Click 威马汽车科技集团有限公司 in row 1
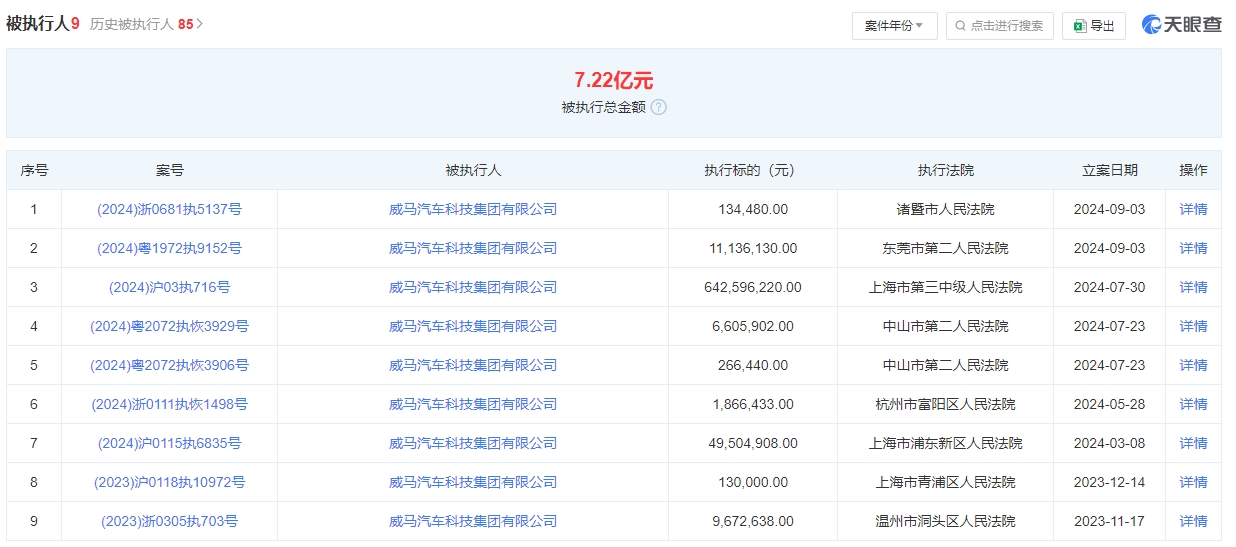The image size is (1236, 547). pos(473,209)
